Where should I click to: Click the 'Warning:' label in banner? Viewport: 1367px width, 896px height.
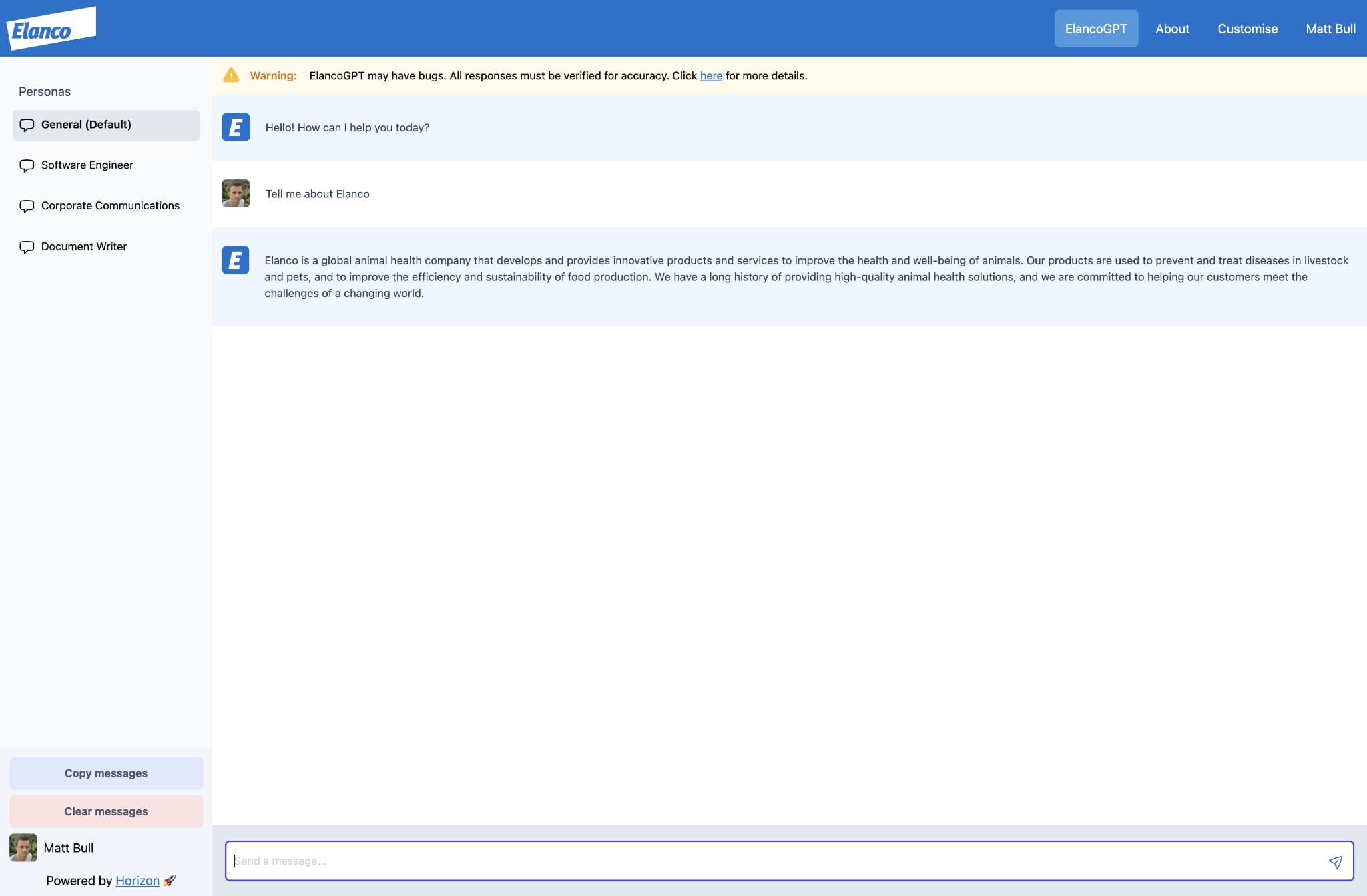pos(273,76)
